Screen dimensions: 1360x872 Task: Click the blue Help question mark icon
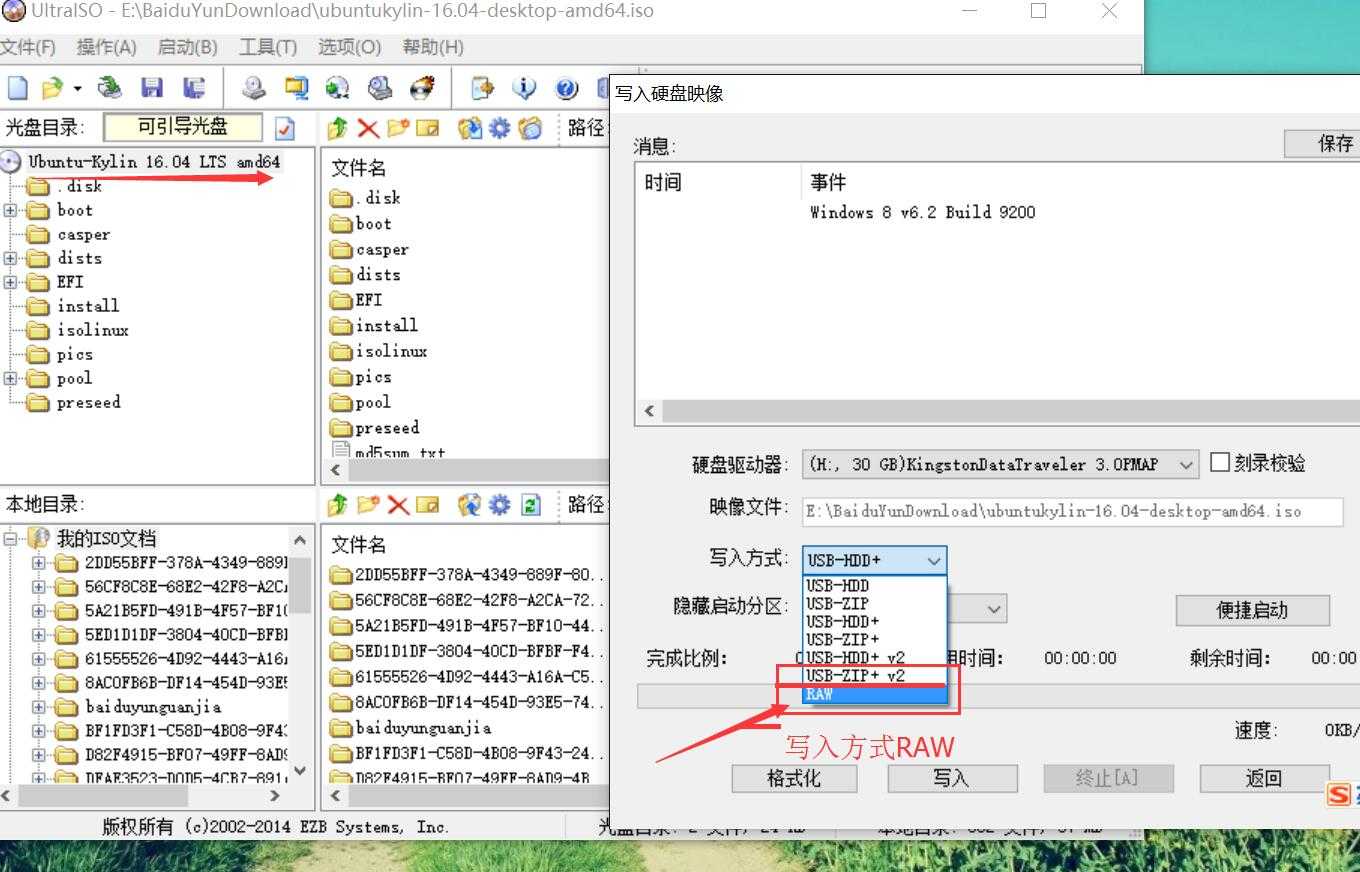click(x=567, y=88)
